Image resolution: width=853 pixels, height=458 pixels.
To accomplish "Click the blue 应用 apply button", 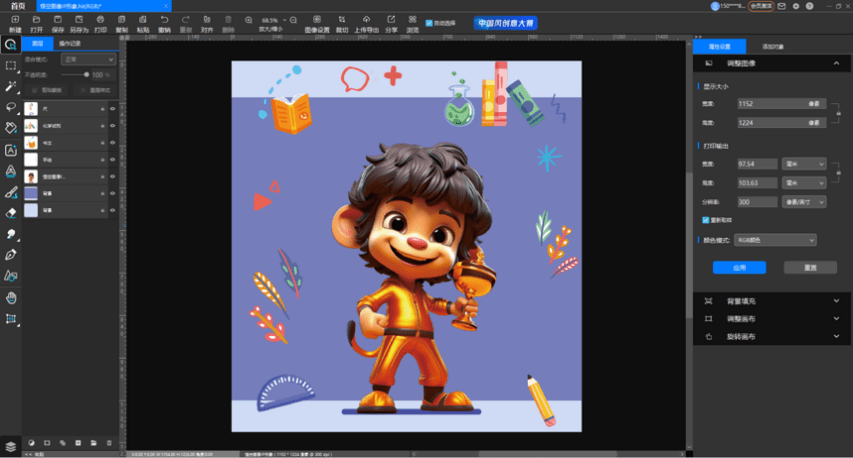I will pyautogui.click(x=739, y=268).
